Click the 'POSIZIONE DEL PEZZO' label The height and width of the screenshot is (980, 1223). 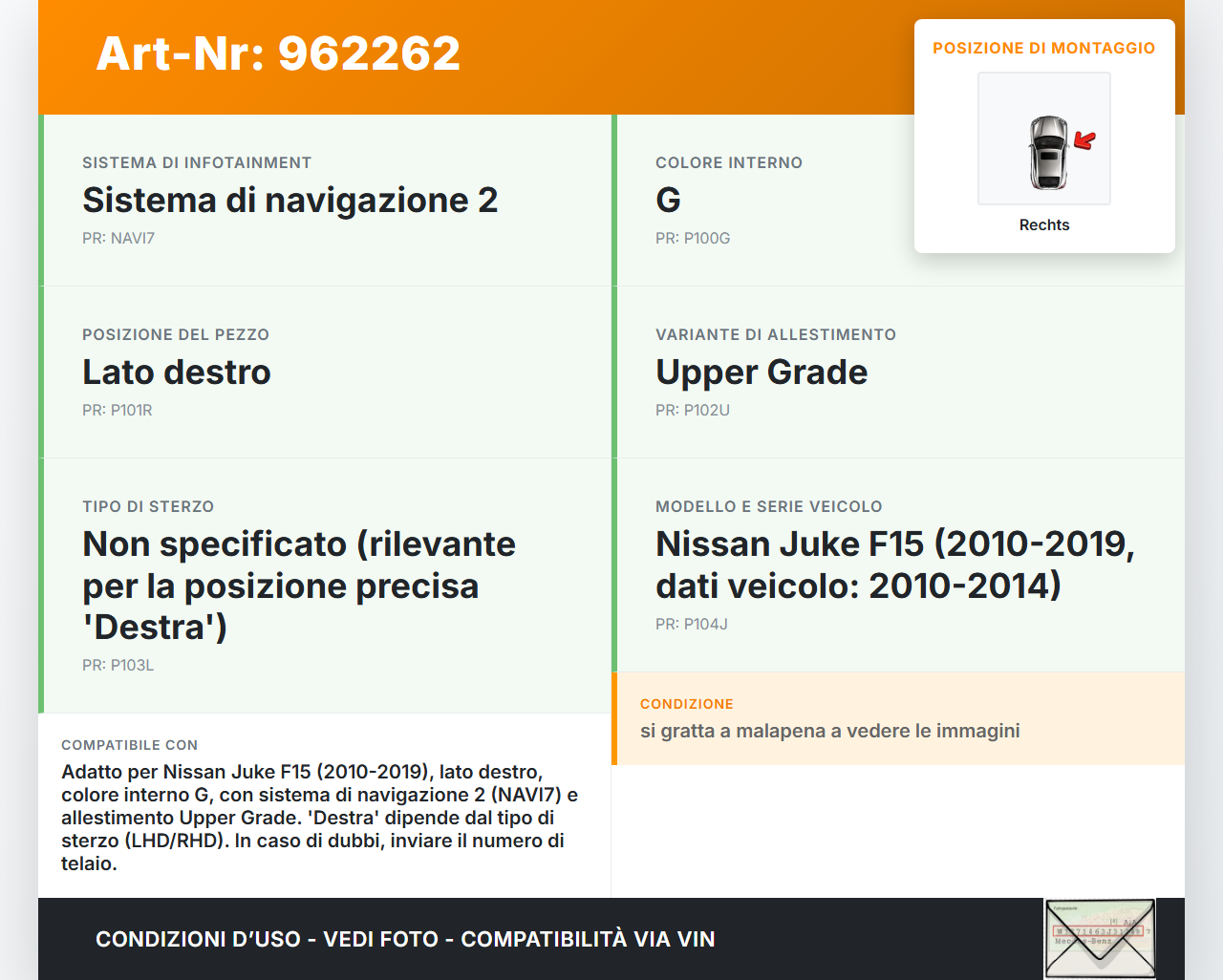click(x=176, y=335)
